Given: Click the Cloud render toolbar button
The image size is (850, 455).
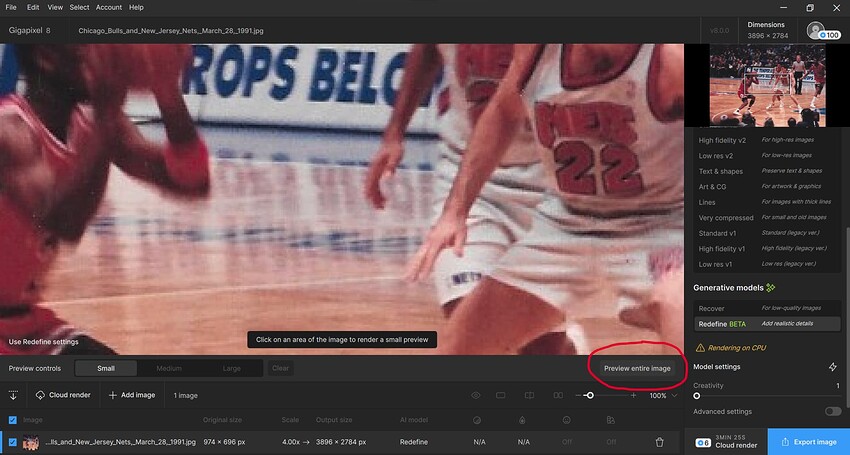Looking at the screenshot, I should tap(63, 395).
